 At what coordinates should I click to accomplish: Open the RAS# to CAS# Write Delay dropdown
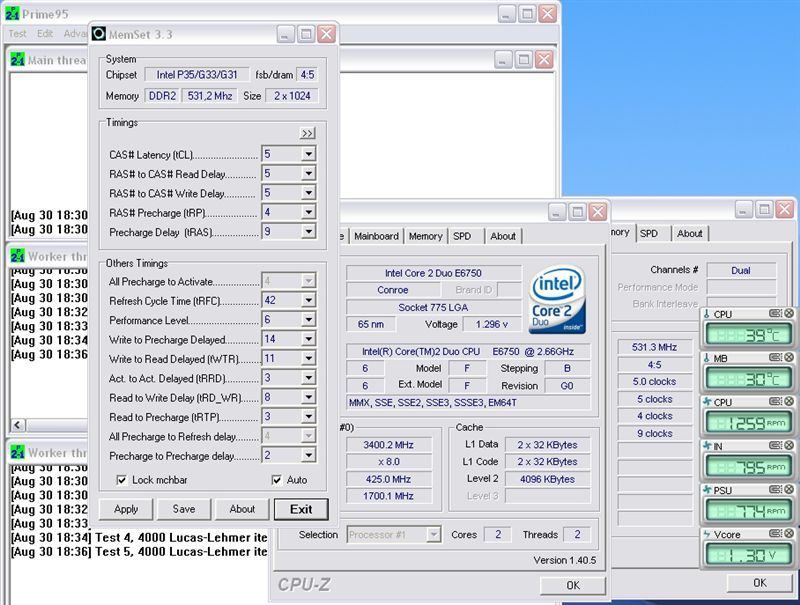(308, 193)
